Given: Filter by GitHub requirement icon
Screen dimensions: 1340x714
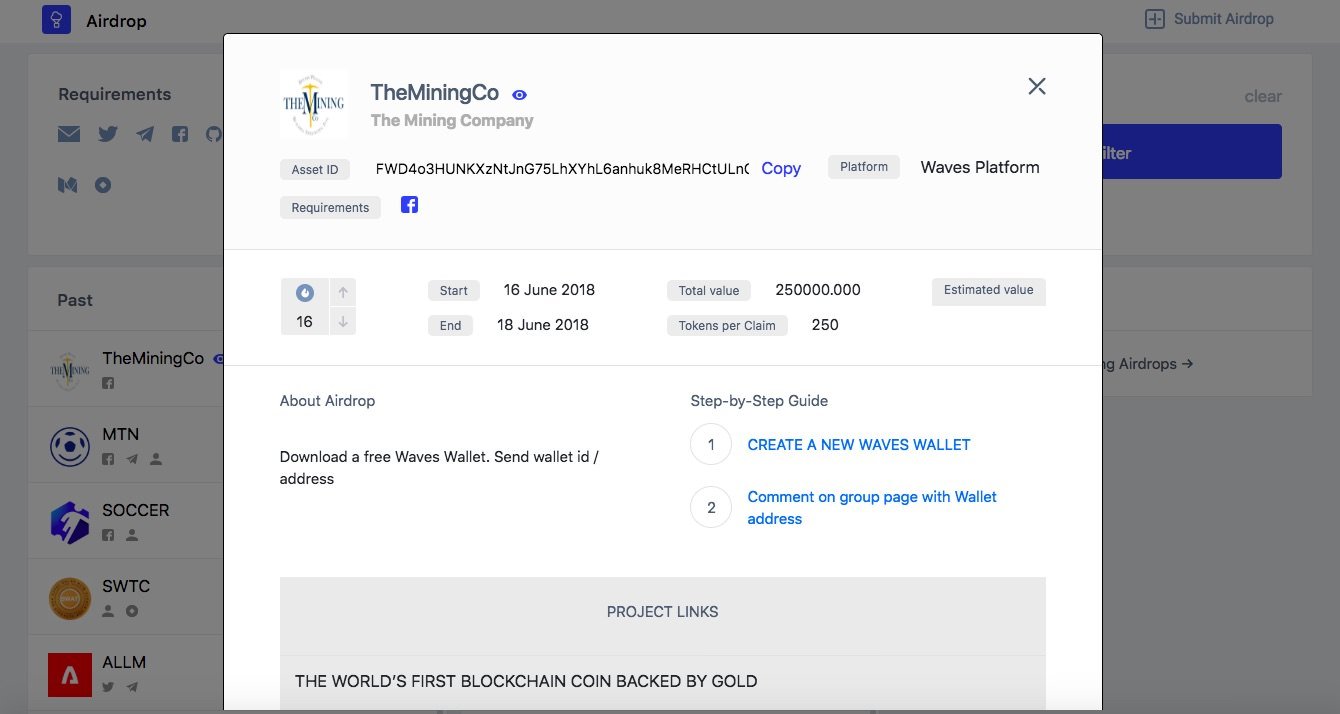Looking at the screenshot, I should click(x=214, y=134).
